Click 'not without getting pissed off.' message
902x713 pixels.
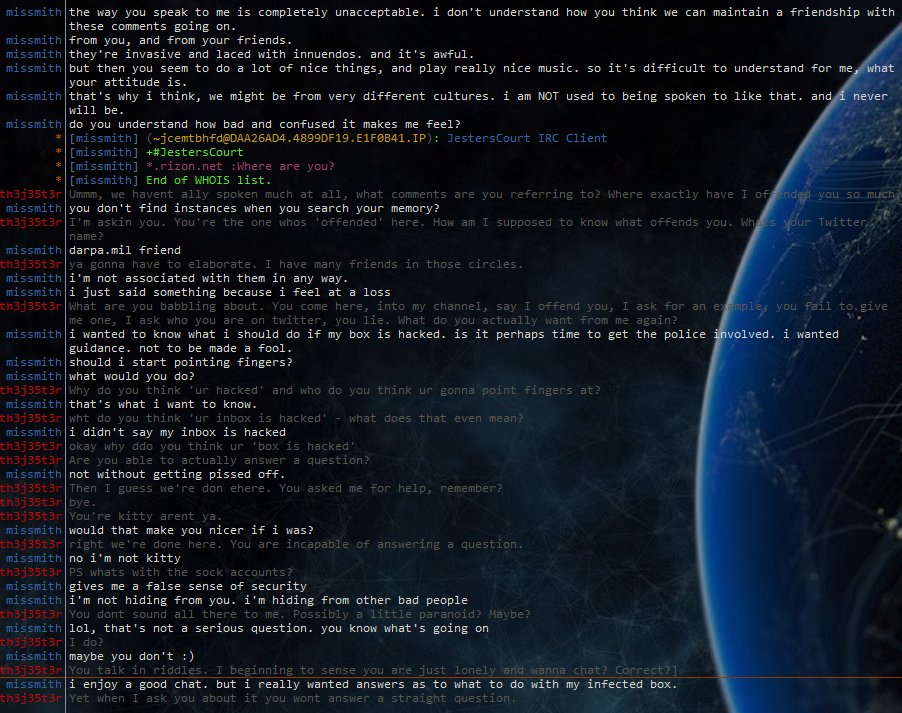click(x=163, y=474)
